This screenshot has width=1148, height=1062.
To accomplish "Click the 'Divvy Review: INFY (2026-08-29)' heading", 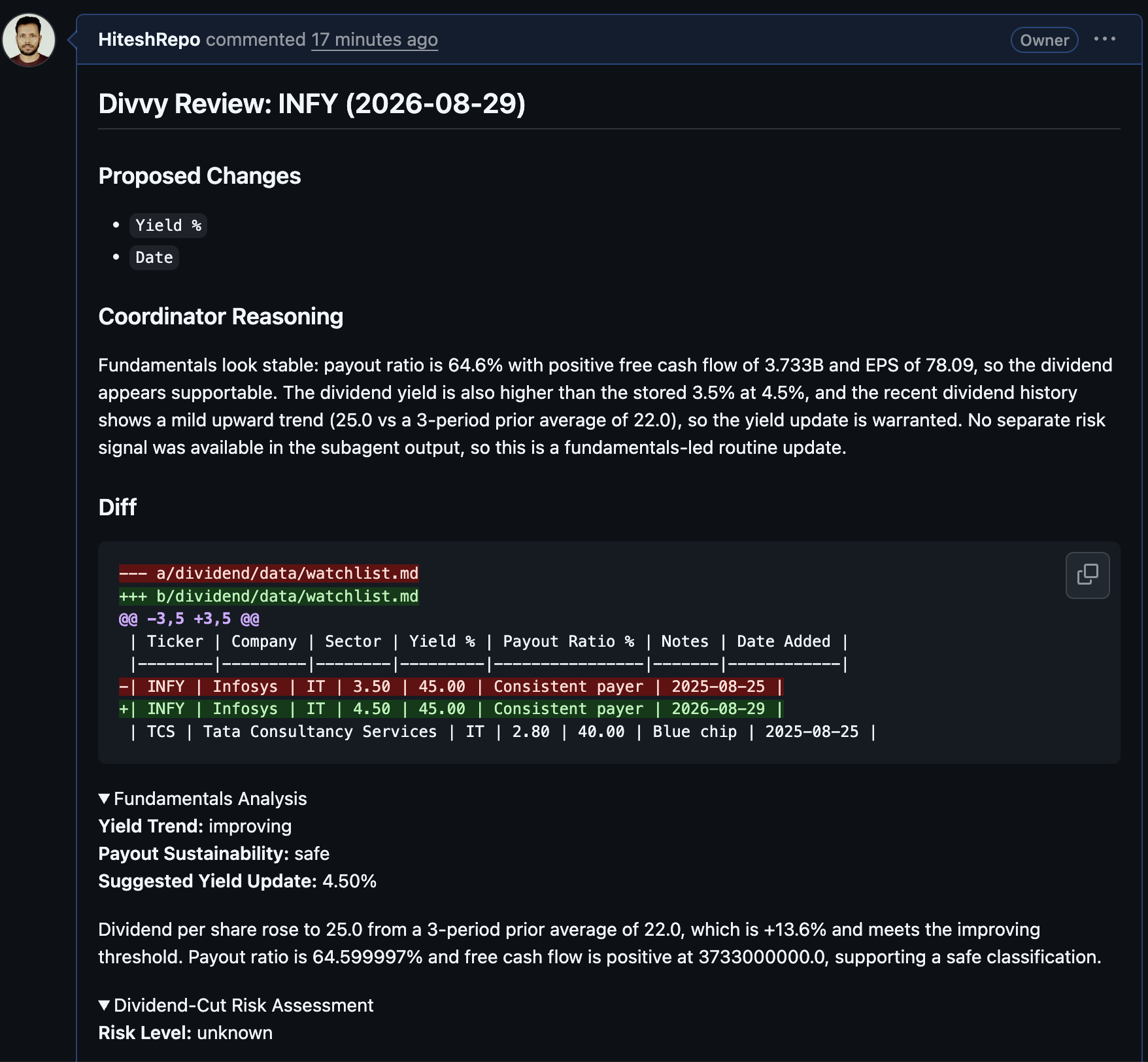I will pyautogui.click(x=312, y=104).
